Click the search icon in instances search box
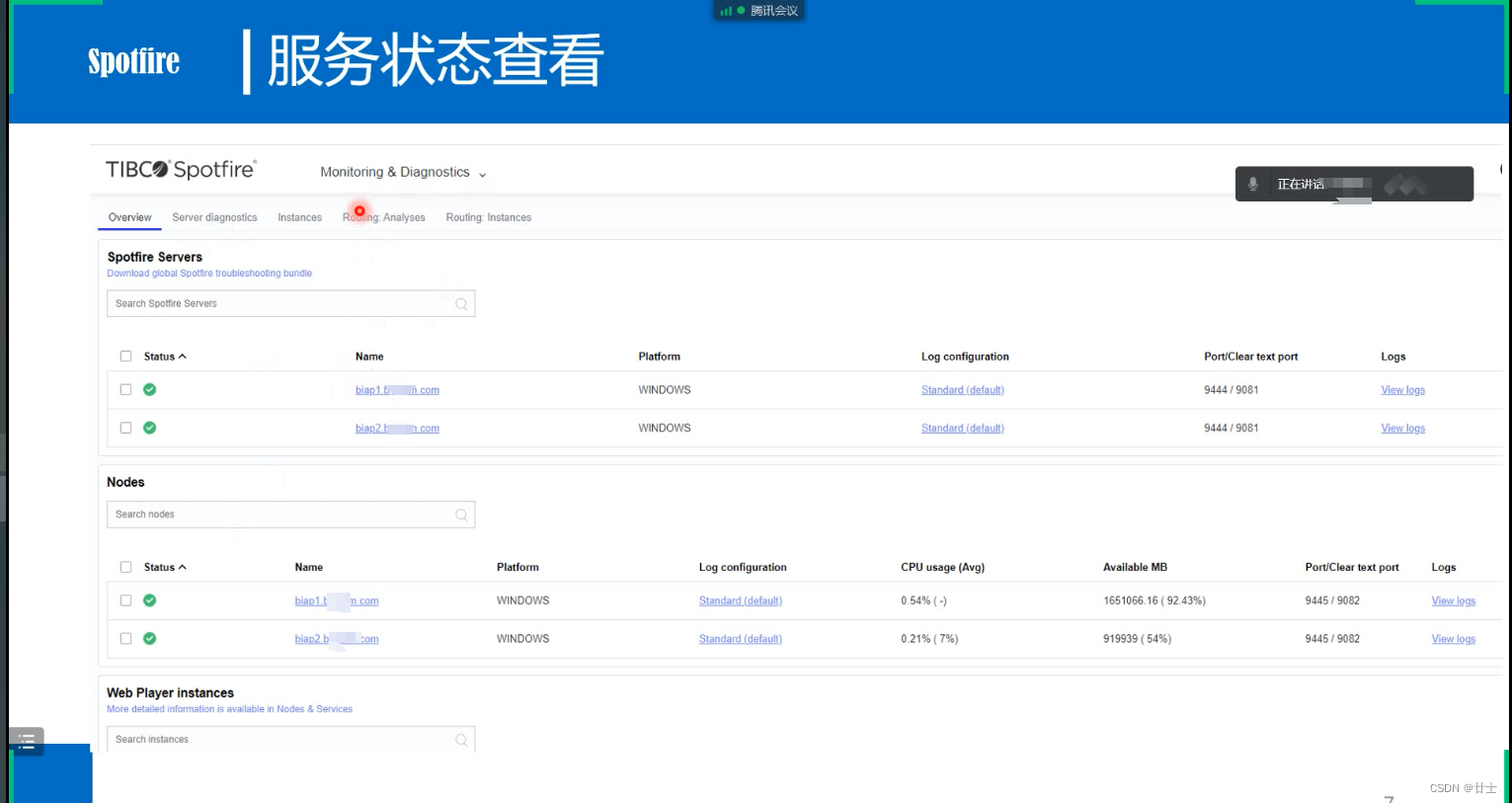This screenshot has height=803, width=1512. (461, 740)
